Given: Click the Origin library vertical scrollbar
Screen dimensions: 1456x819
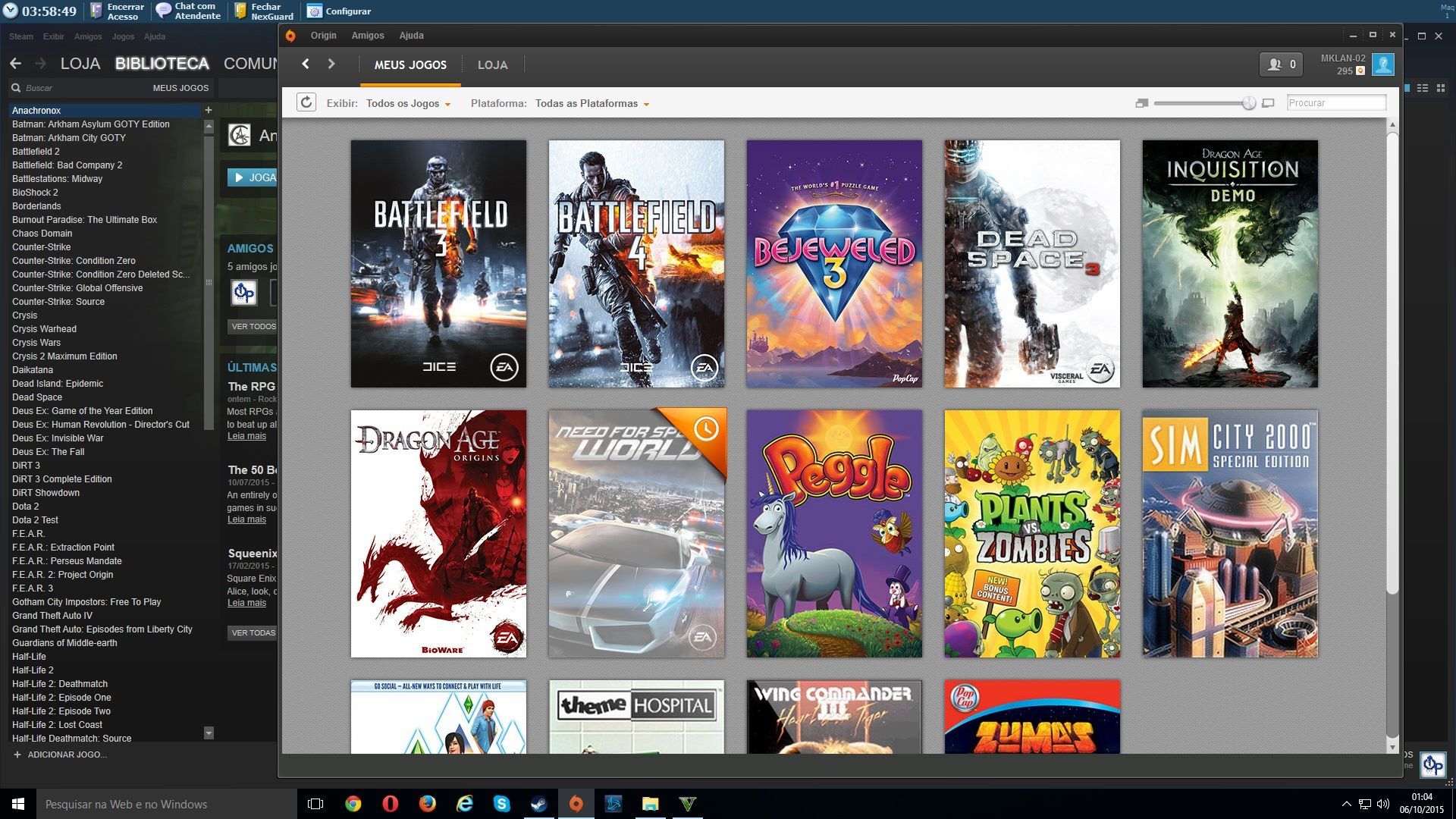Looking at the screenshot, I should tap(1392, 362).
